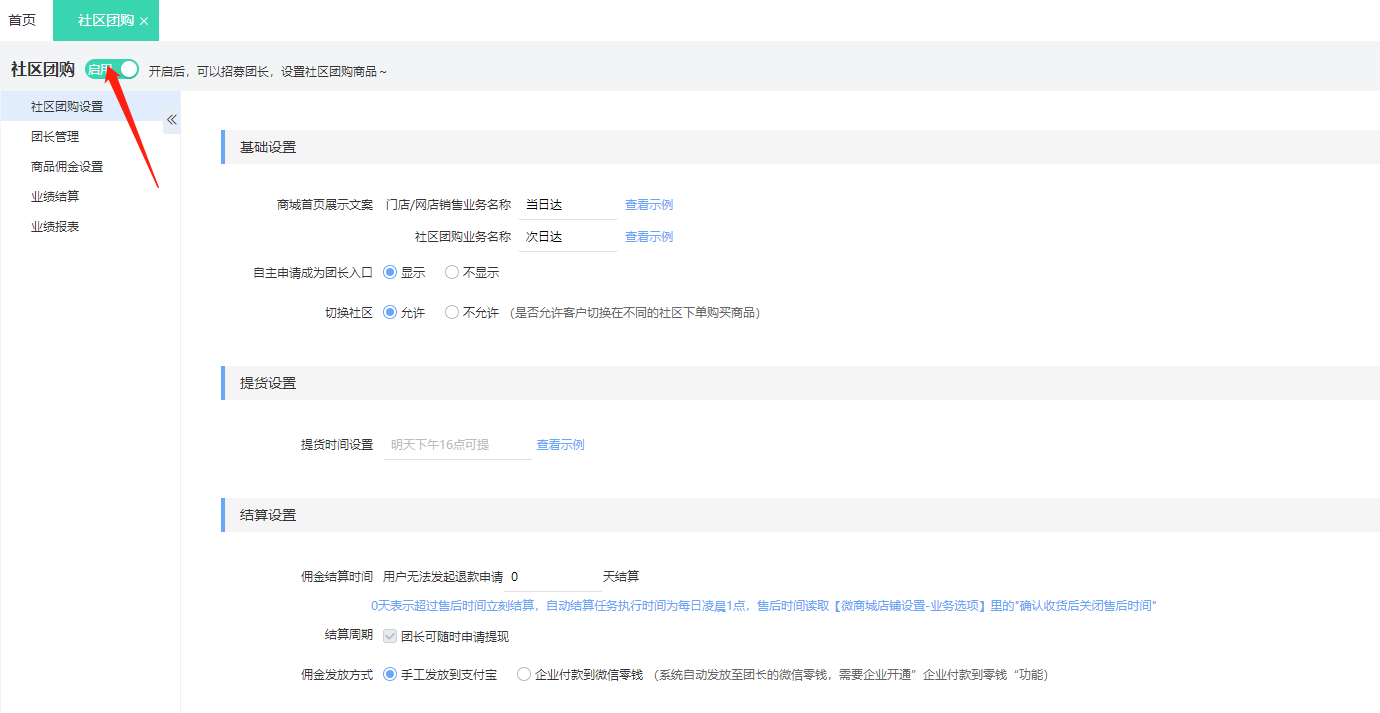Select 企业付款到微信零钱 as 佣金发放方式
This screenshot has height=713, width=1380.
tap(523, 674)
